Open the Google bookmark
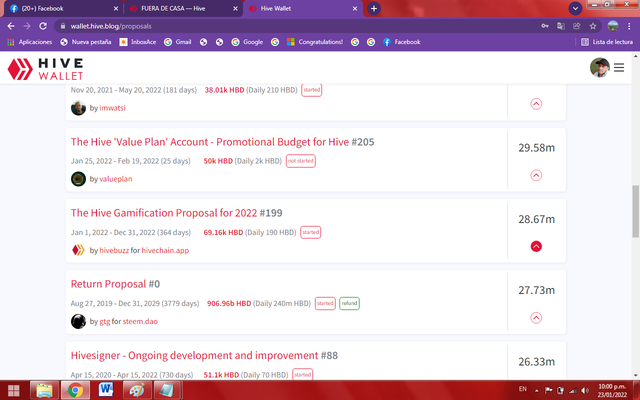Screen dimensions: 640x400 [x=247, y=42]
